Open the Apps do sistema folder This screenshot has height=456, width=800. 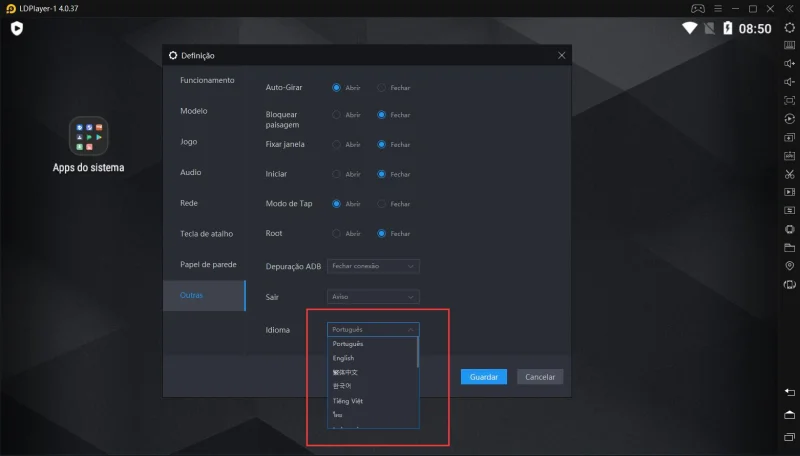tap(88, 136)
